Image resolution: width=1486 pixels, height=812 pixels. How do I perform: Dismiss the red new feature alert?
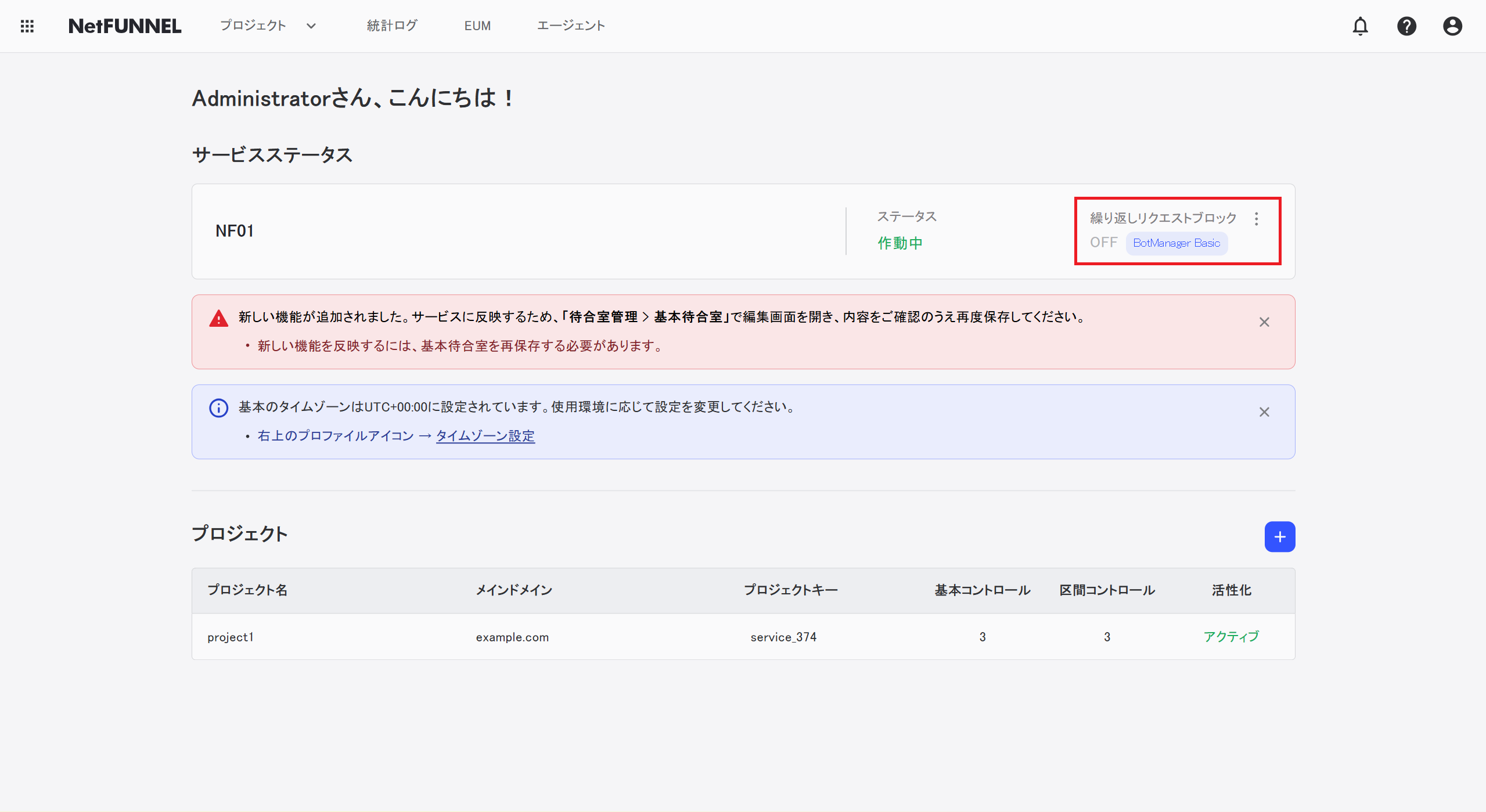click(x=1264, y=322)
